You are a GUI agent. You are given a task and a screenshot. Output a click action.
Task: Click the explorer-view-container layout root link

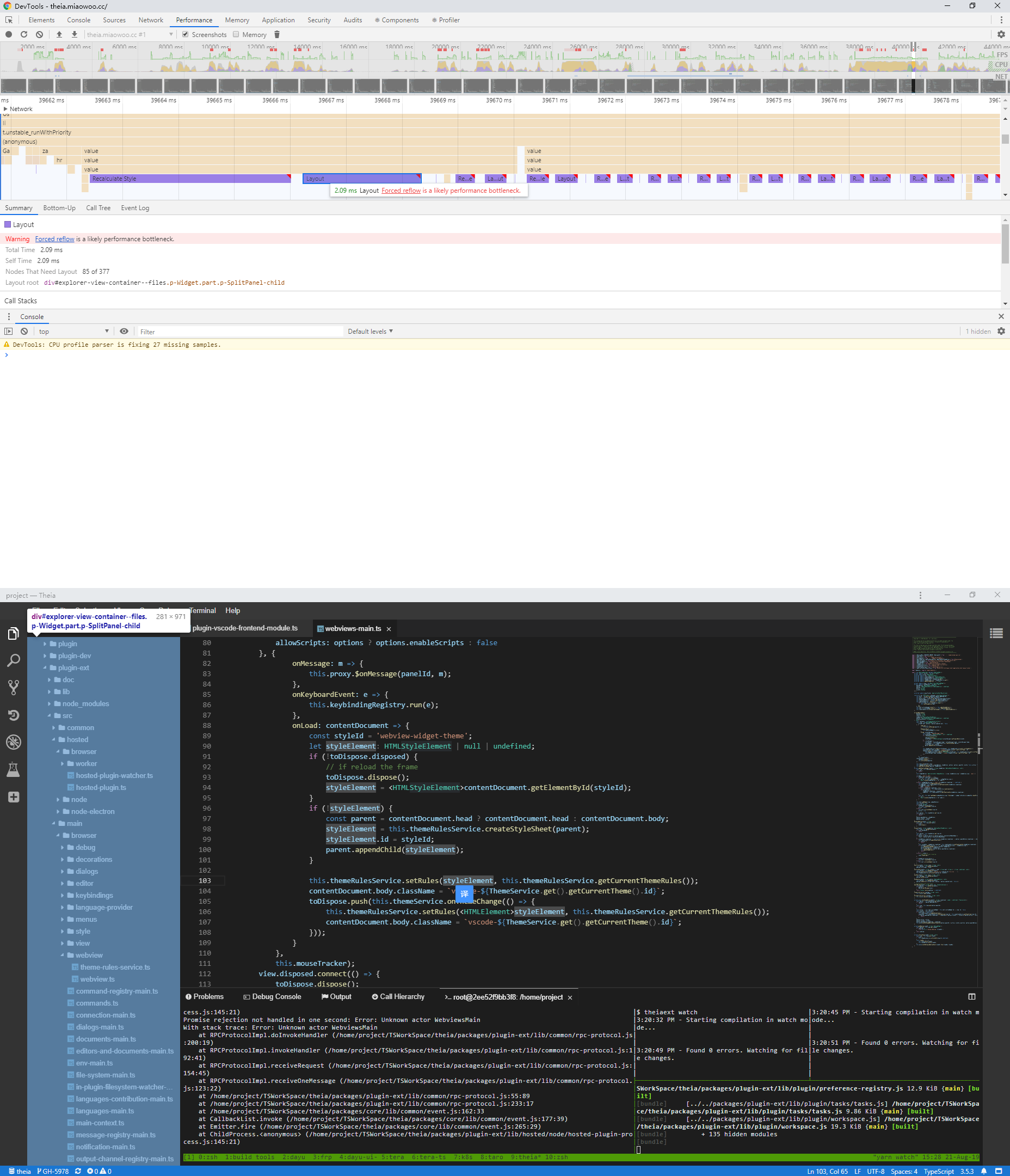click(x=164, y=282)
